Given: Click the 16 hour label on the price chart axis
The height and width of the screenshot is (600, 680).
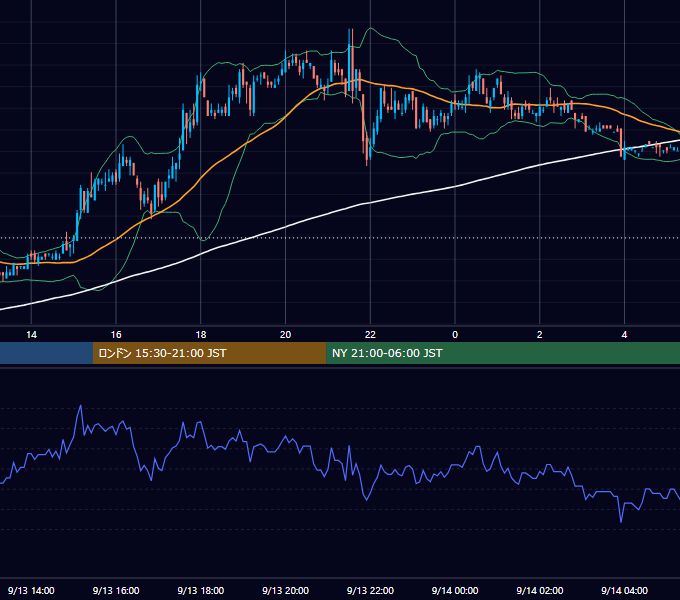Looking at the screenshot, I should click(116, 335).
